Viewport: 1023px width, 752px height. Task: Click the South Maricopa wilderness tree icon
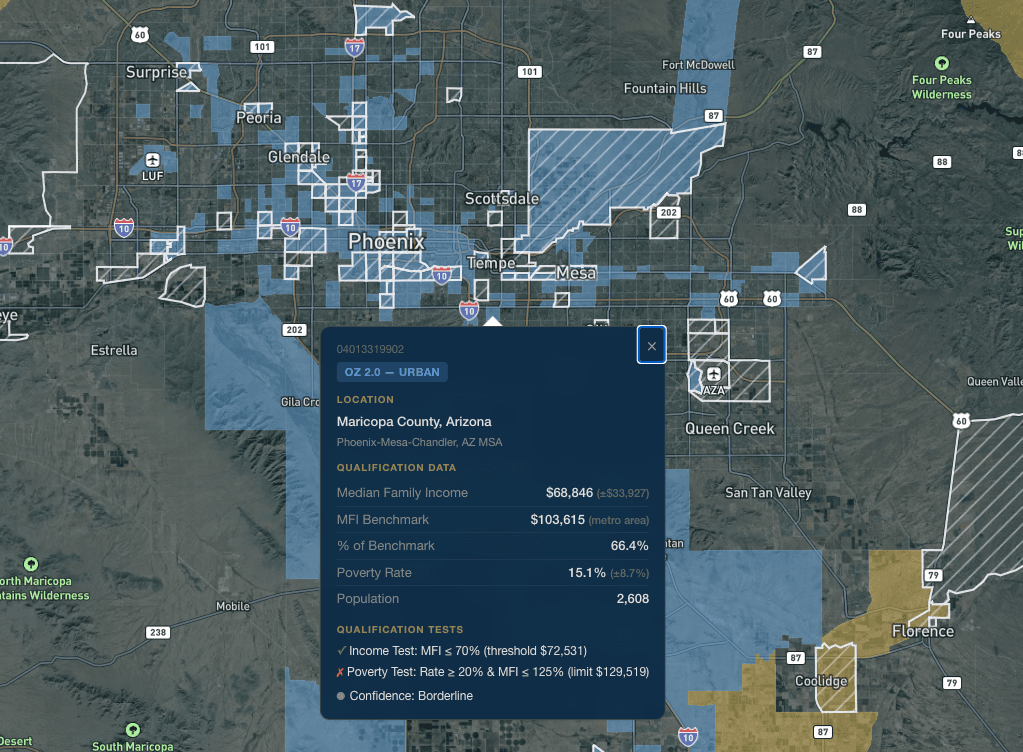pos(131,732)
